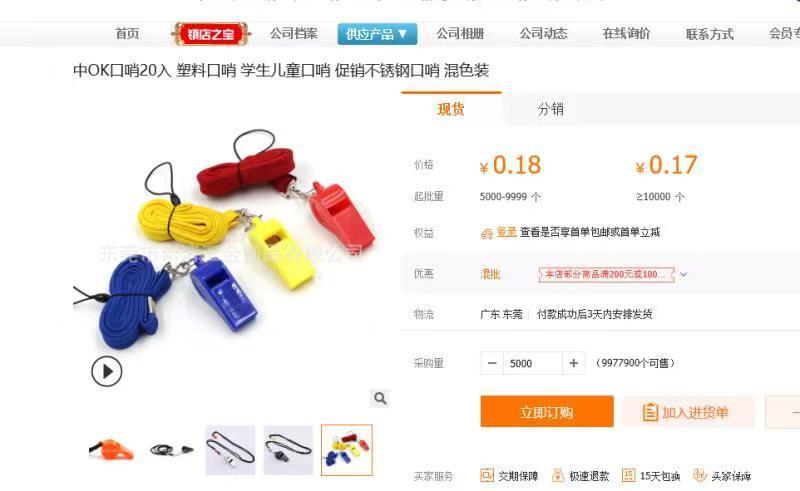Image resolution: width=800 pixels, height=491 pixels.
Task: Click the 加入进货单 button
Action: 688,411
